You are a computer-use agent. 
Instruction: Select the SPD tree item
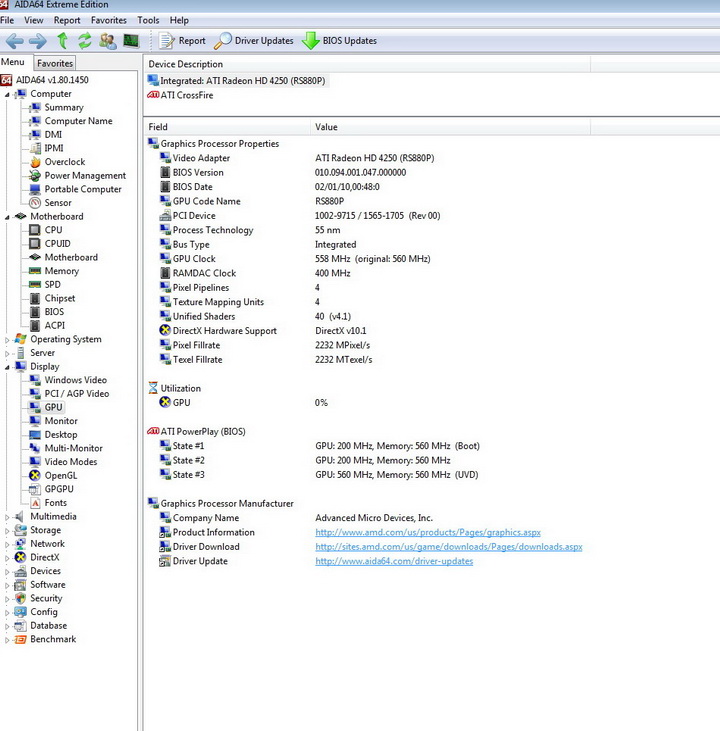coord(52,284)
